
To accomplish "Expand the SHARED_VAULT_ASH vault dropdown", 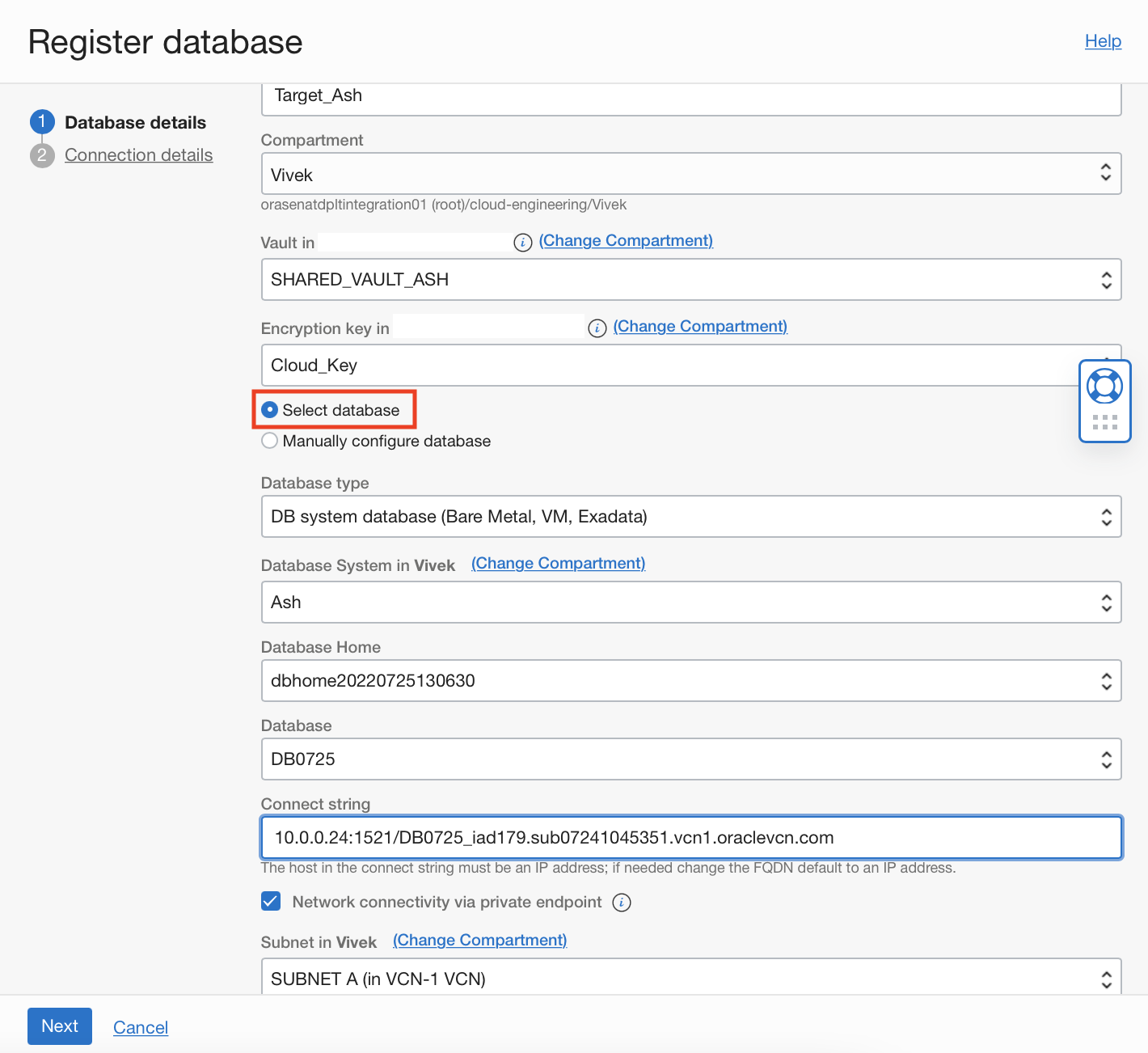I will [690, 279].
